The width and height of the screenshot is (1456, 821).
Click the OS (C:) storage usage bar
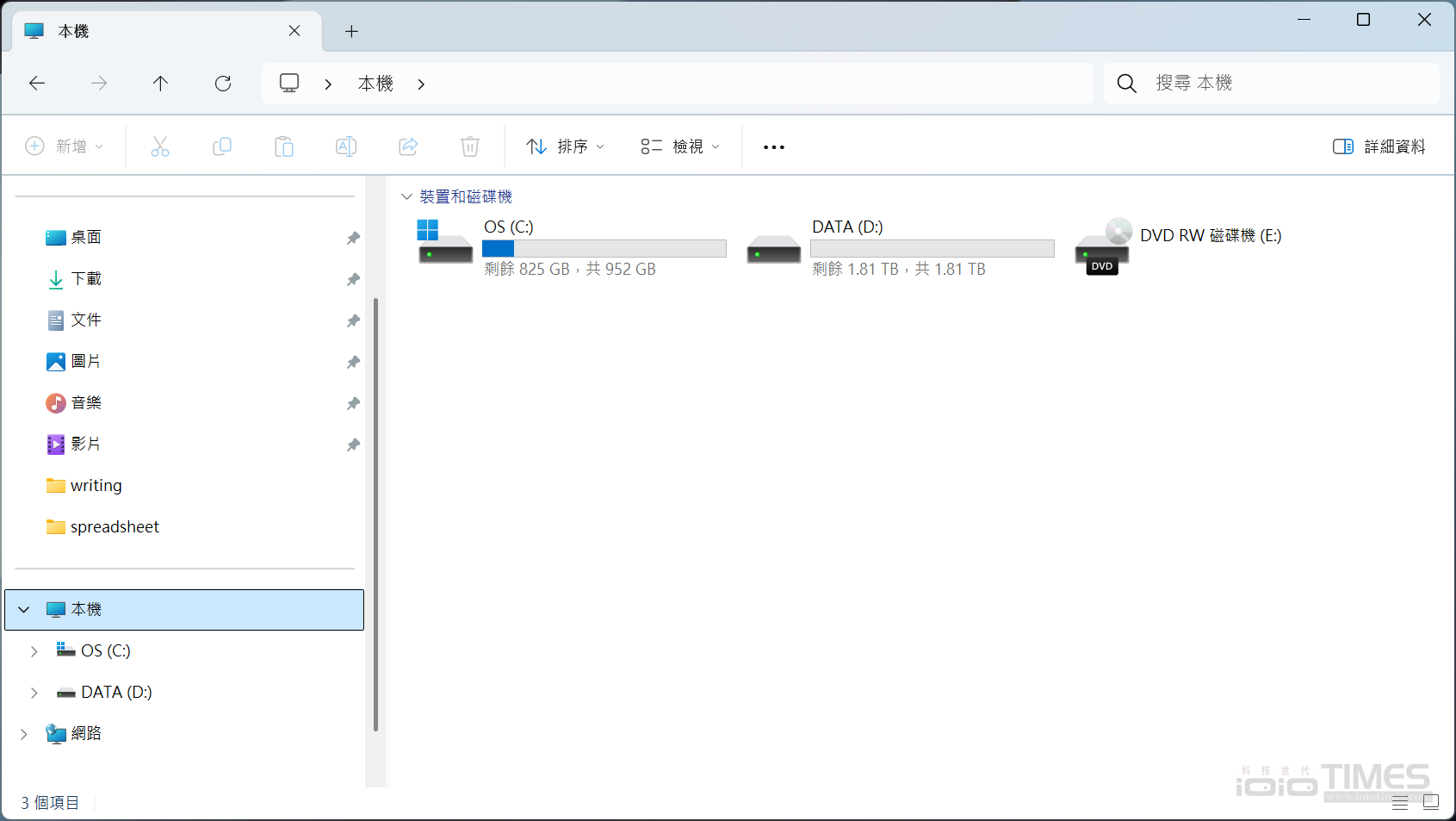(x=604, y=249)
